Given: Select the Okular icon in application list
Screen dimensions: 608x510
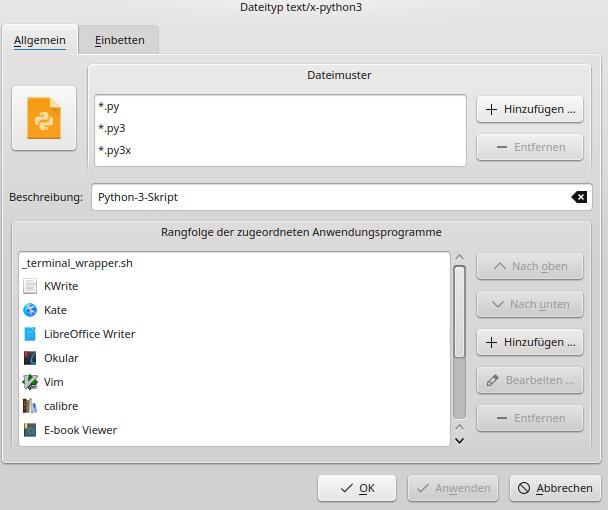Looking at the screenshot, I should [30, 358].
